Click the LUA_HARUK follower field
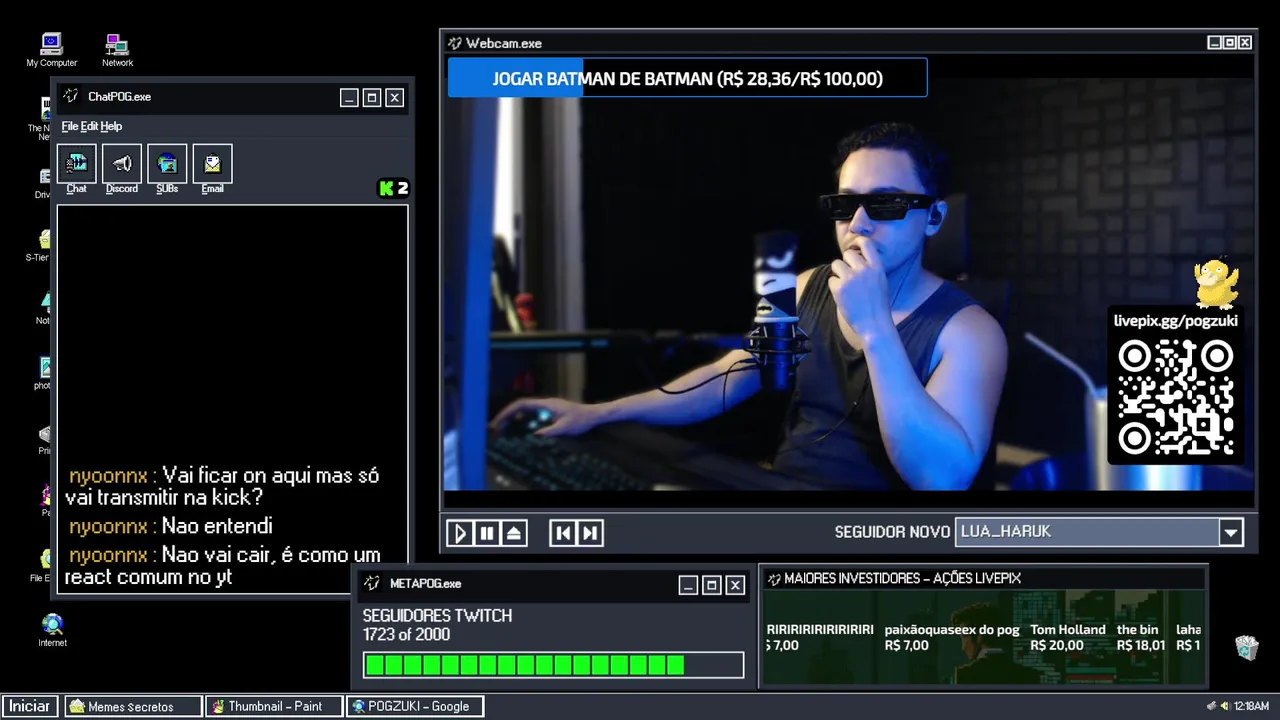The height and width of the screenshot is (720, 1280). 1087,532
